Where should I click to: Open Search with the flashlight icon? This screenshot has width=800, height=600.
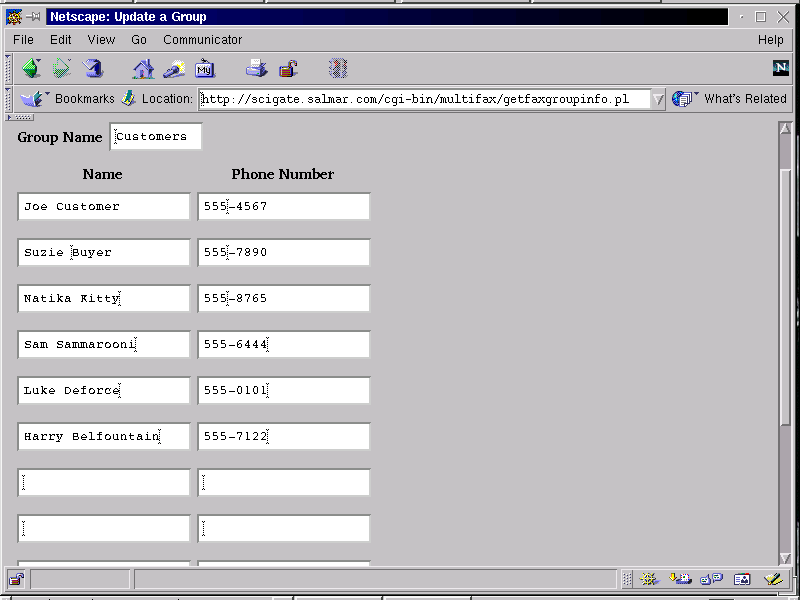click(x=174, y=69)
